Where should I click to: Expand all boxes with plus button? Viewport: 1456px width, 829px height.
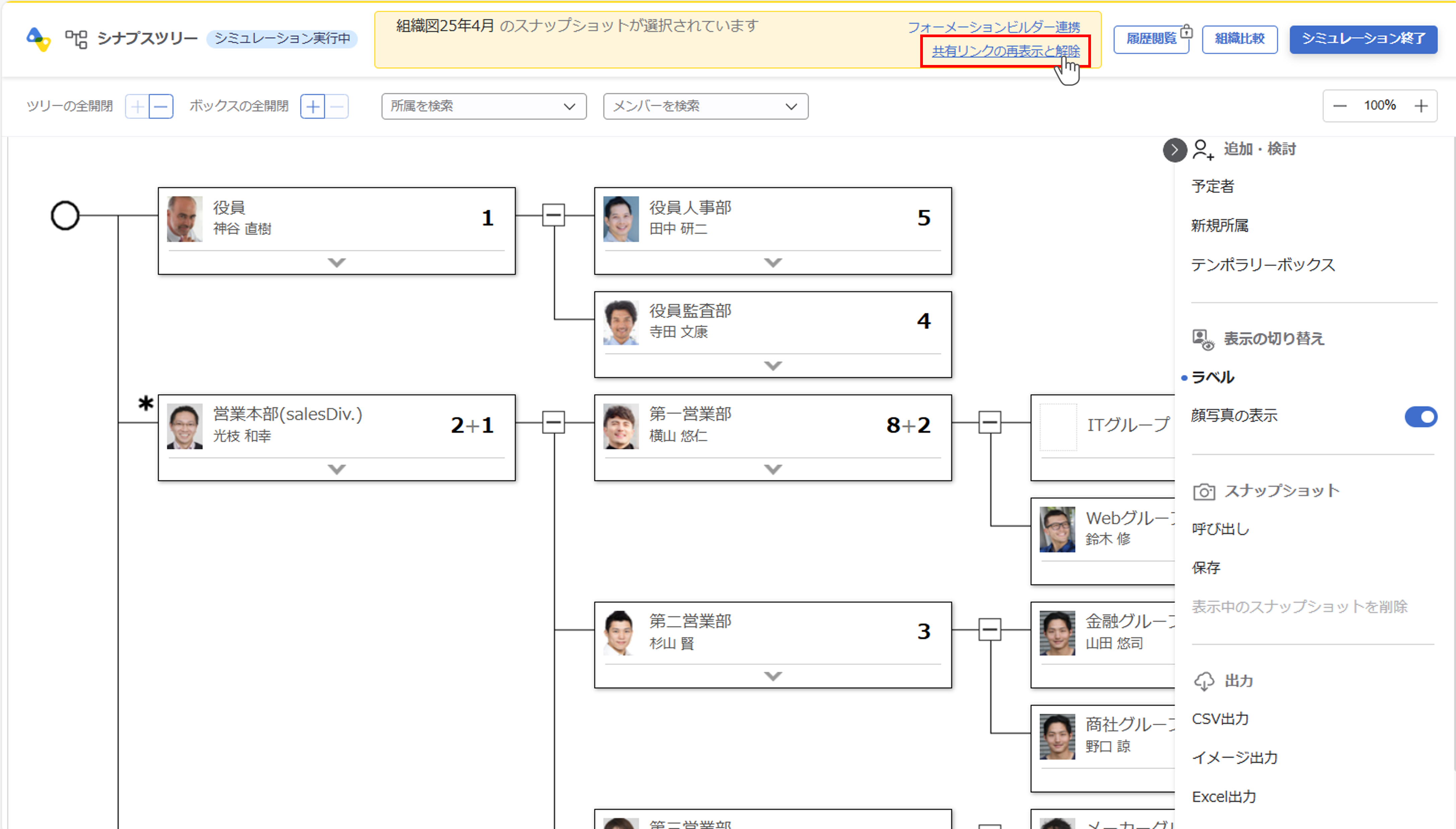(x=312, y=107)
